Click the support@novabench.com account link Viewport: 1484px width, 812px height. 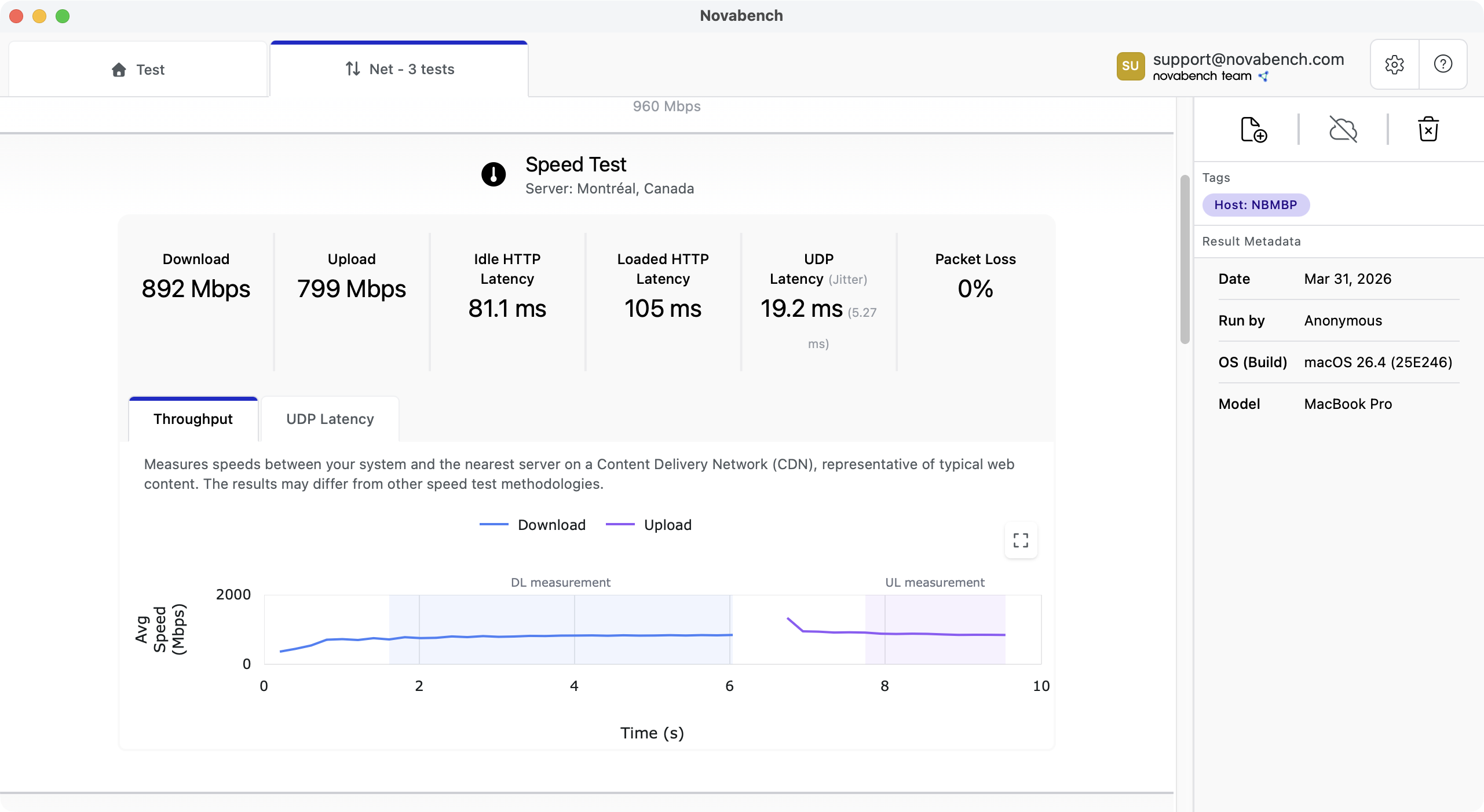[x=1249, y=58]
